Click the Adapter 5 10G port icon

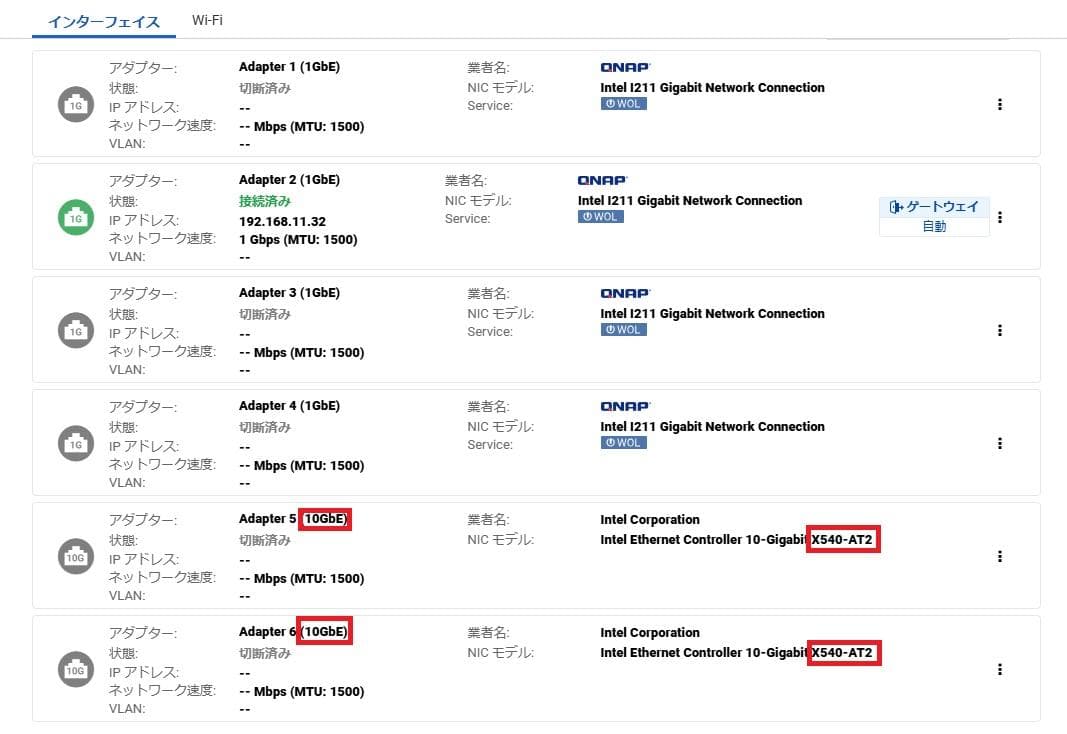click(x=75, y=558)
